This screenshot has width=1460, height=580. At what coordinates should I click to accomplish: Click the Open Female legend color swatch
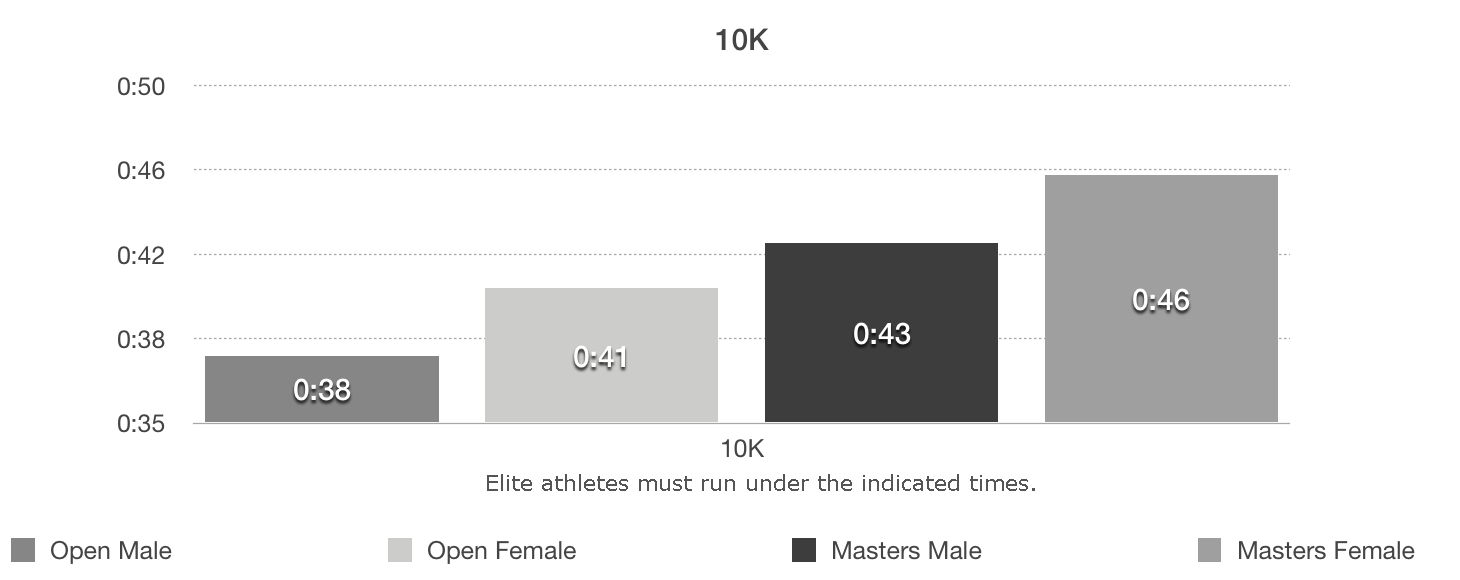[400, 550]
